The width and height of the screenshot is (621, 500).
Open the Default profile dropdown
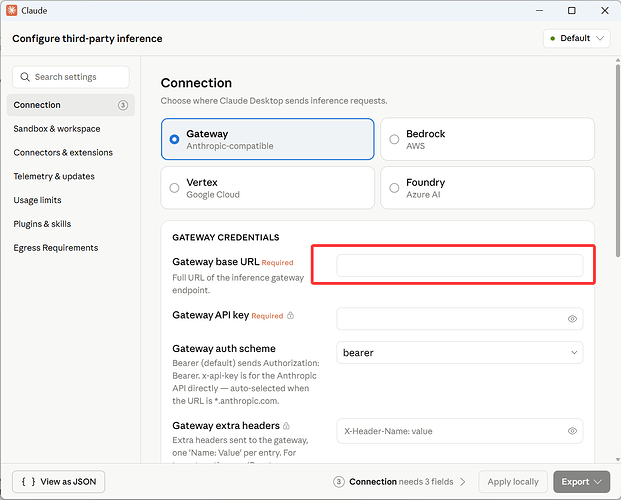coord(577,38)
